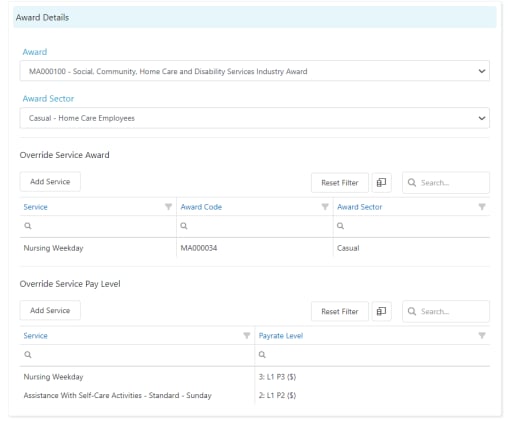The height and width of the screenshot is (423, 508).
Task: Click Add Service under Override Service Pay Level
Action: click(x=50, y=310)
